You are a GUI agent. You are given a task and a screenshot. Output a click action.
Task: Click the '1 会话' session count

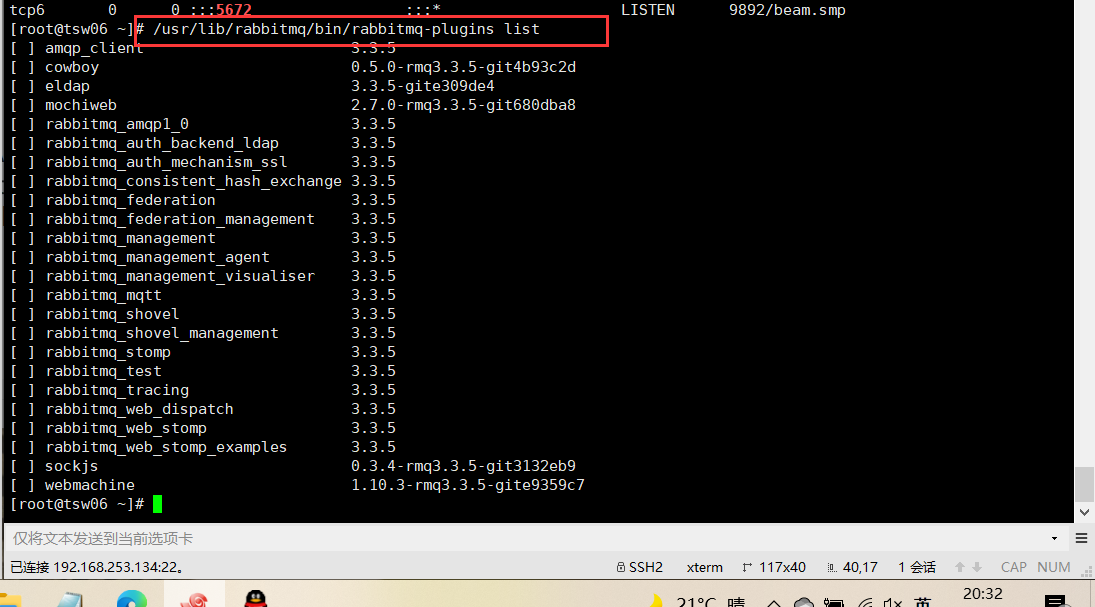917,567
